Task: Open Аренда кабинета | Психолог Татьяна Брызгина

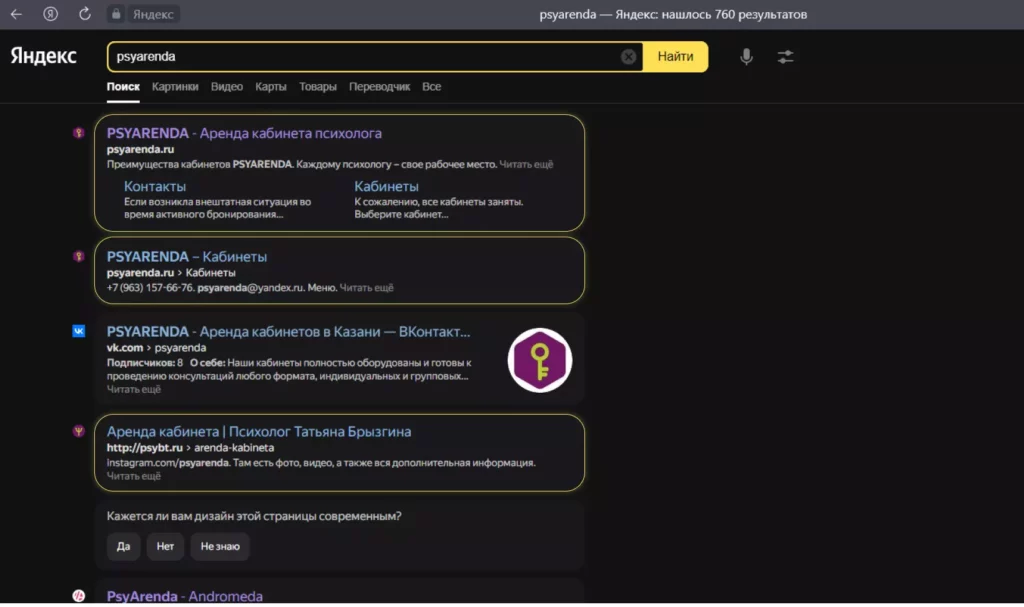Action: [x=259, y=431]
